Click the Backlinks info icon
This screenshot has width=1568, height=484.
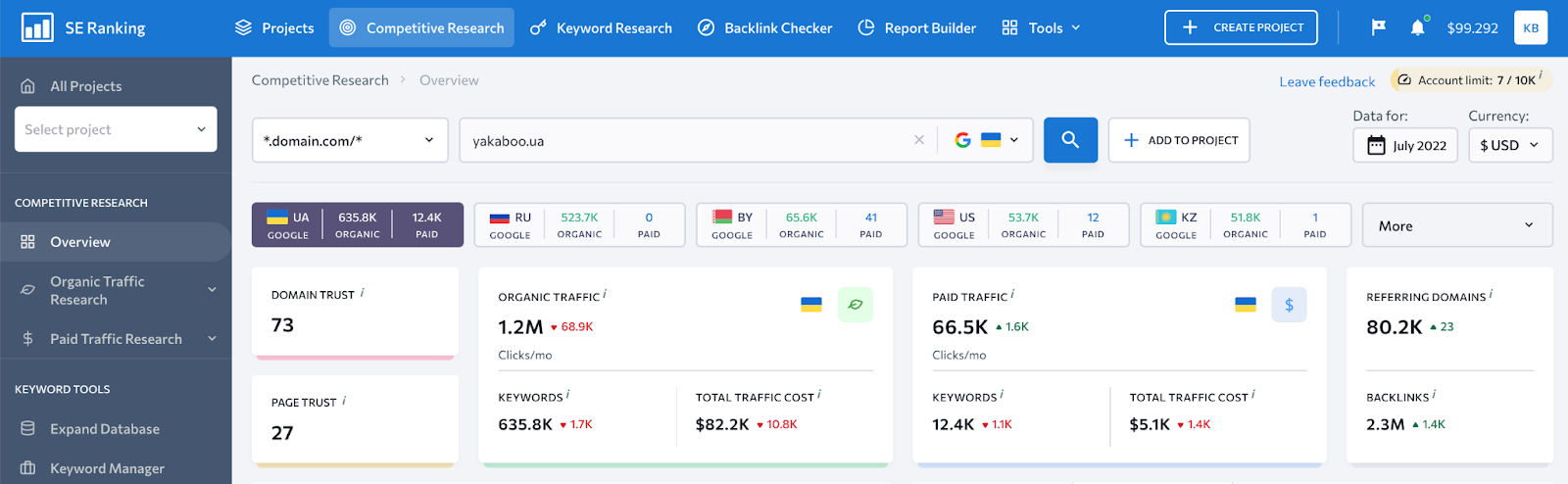pyautogui.click(x=1434, y=394)
